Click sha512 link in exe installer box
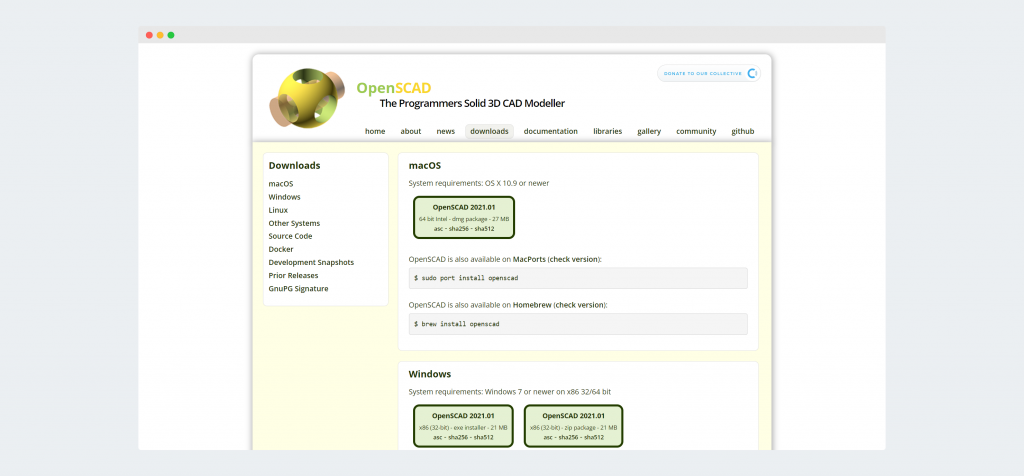This screenshot has height=476, width=1024. 484,437
